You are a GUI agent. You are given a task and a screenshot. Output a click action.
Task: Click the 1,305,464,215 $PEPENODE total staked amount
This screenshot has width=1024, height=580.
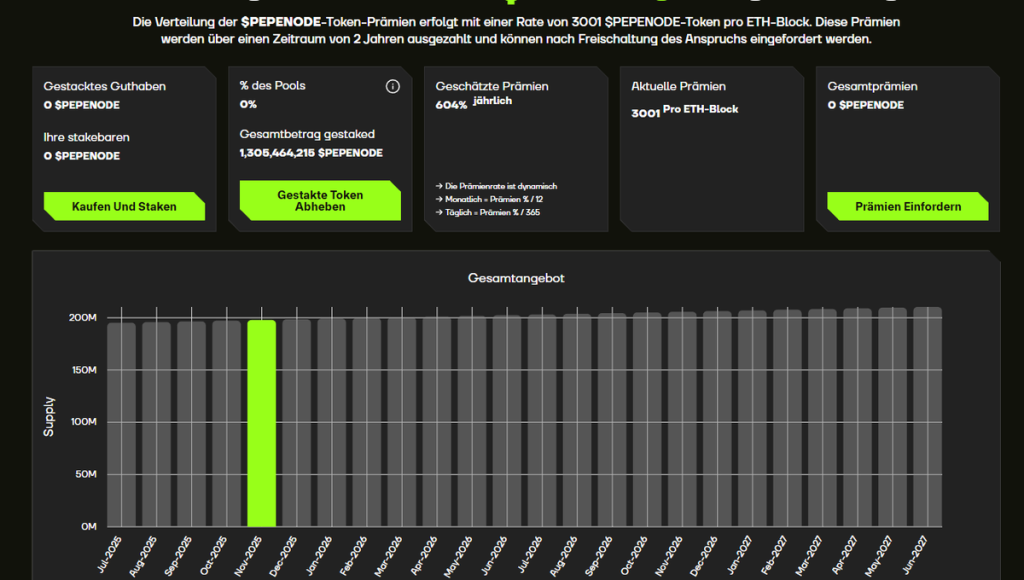tap(311, 153)
